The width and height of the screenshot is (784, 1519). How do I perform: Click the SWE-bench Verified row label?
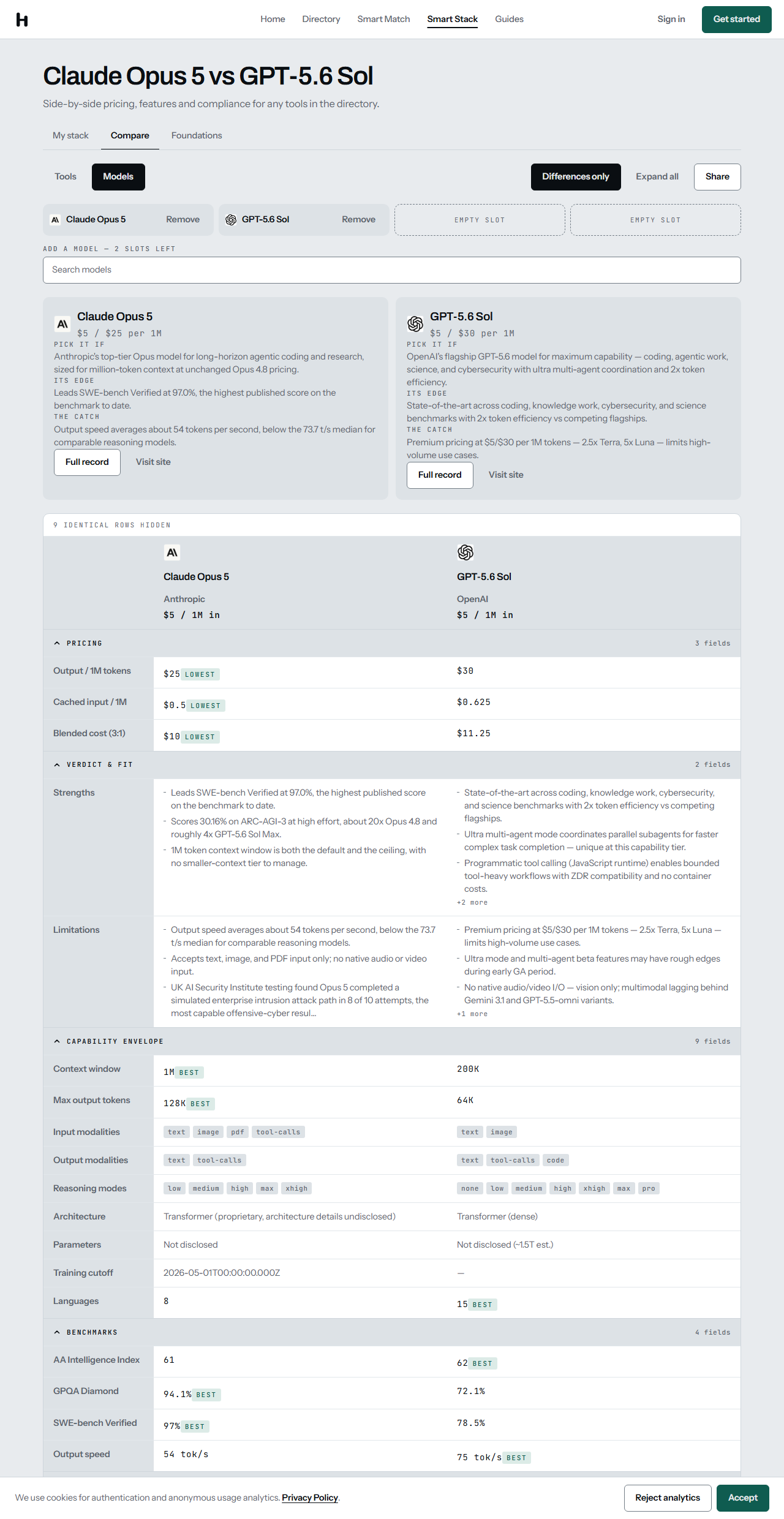(x=95, y=1423)
